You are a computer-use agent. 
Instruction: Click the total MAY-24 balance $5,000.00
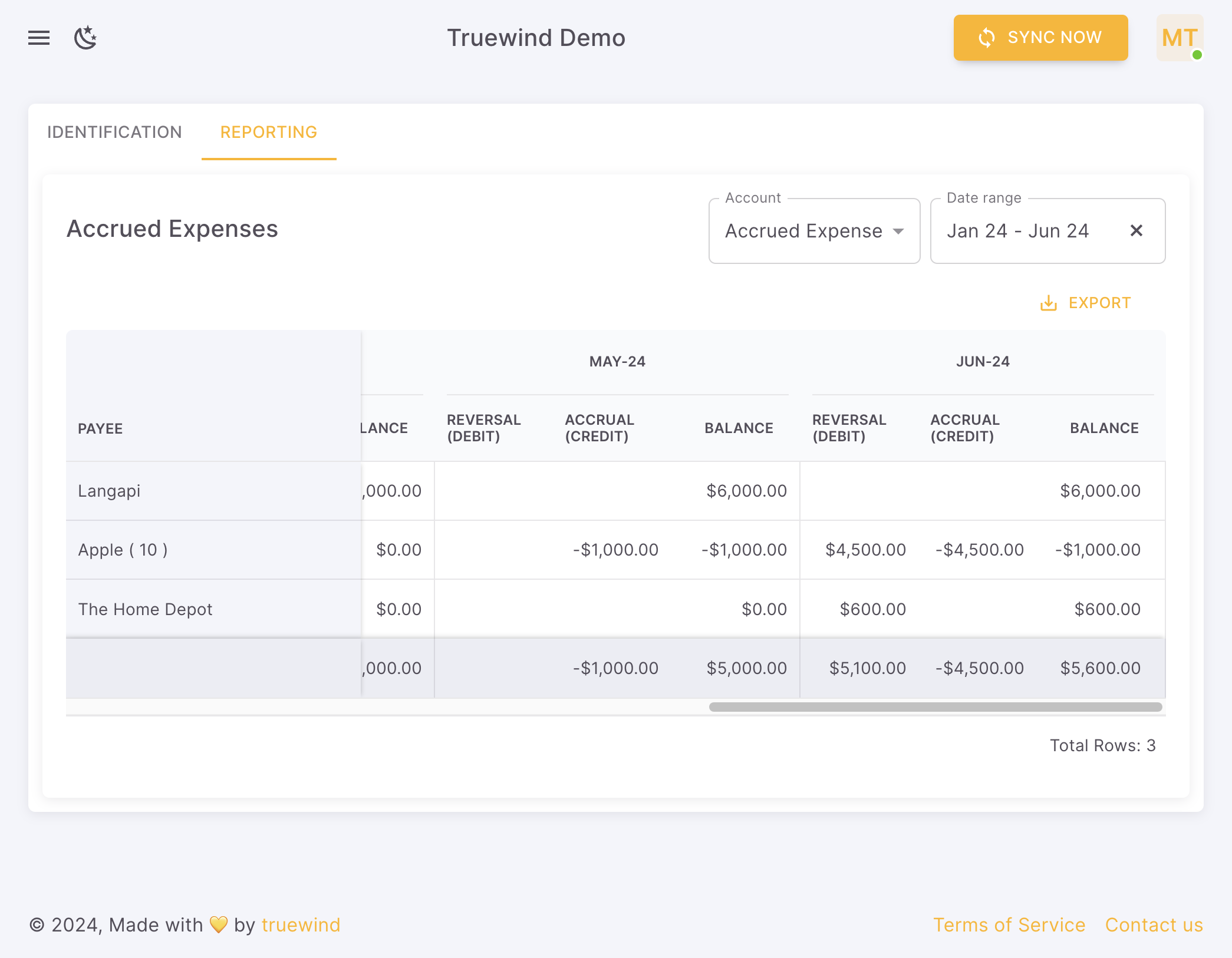[746, 668]
